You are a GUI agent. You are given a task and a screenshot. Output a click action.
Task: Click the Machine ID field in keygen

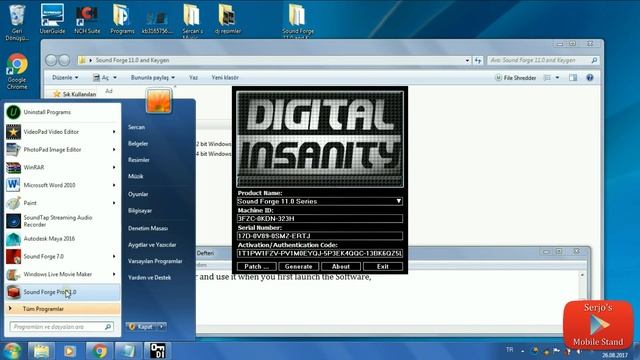(320, 218)
